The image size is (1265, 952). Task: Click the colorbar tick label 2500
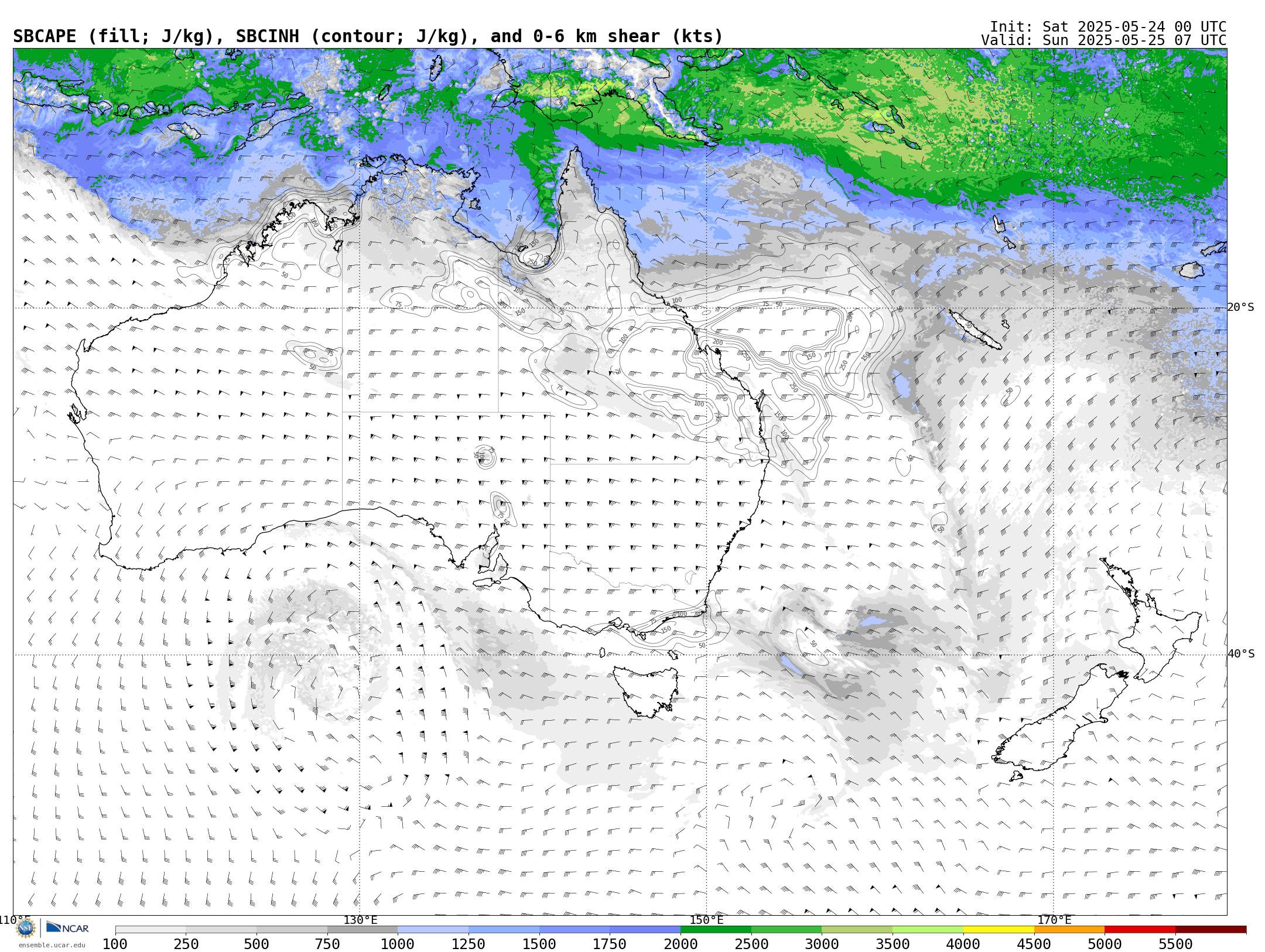click(x=751, y=944)
